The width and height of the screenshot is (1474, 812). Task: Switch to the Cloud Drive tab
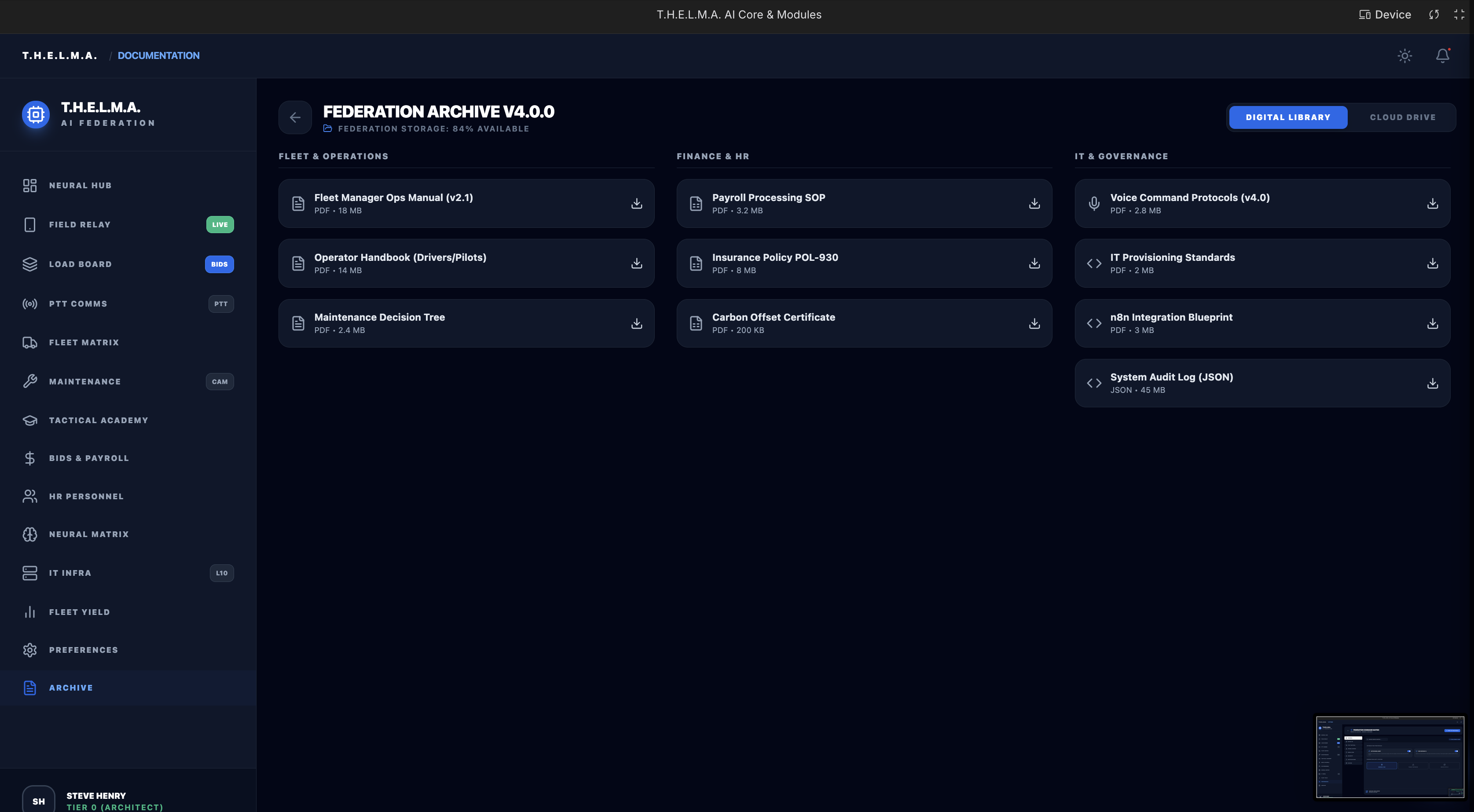(x=1402, y=117)
